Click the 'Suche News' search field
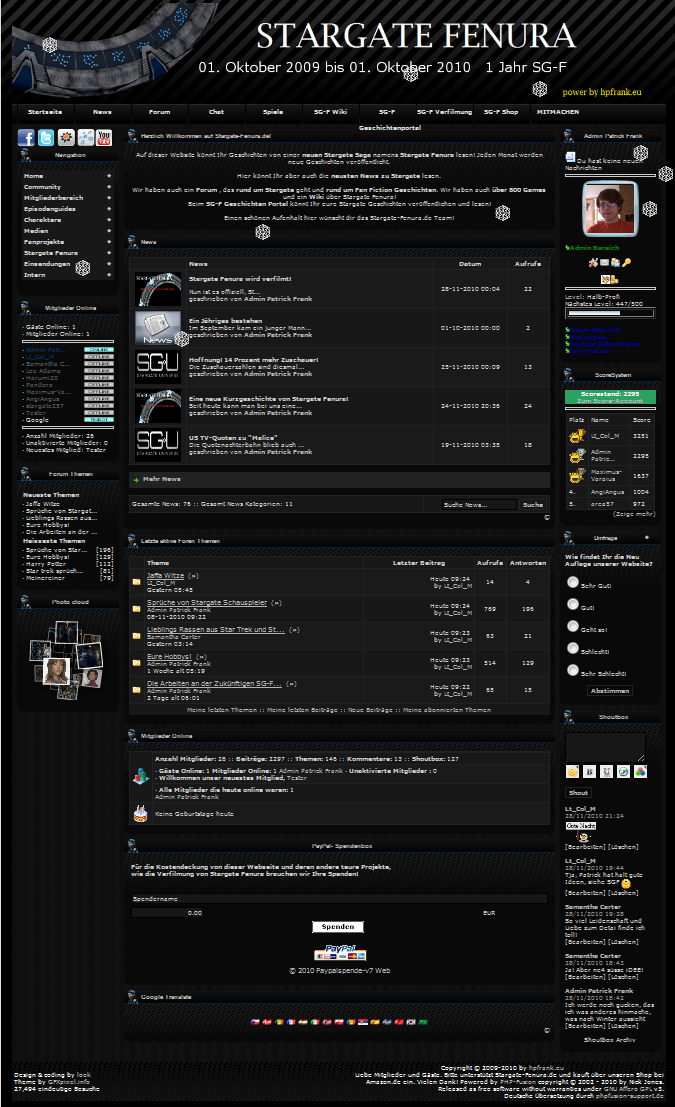Screen dimensions: 675x1107 pos(479,505)
